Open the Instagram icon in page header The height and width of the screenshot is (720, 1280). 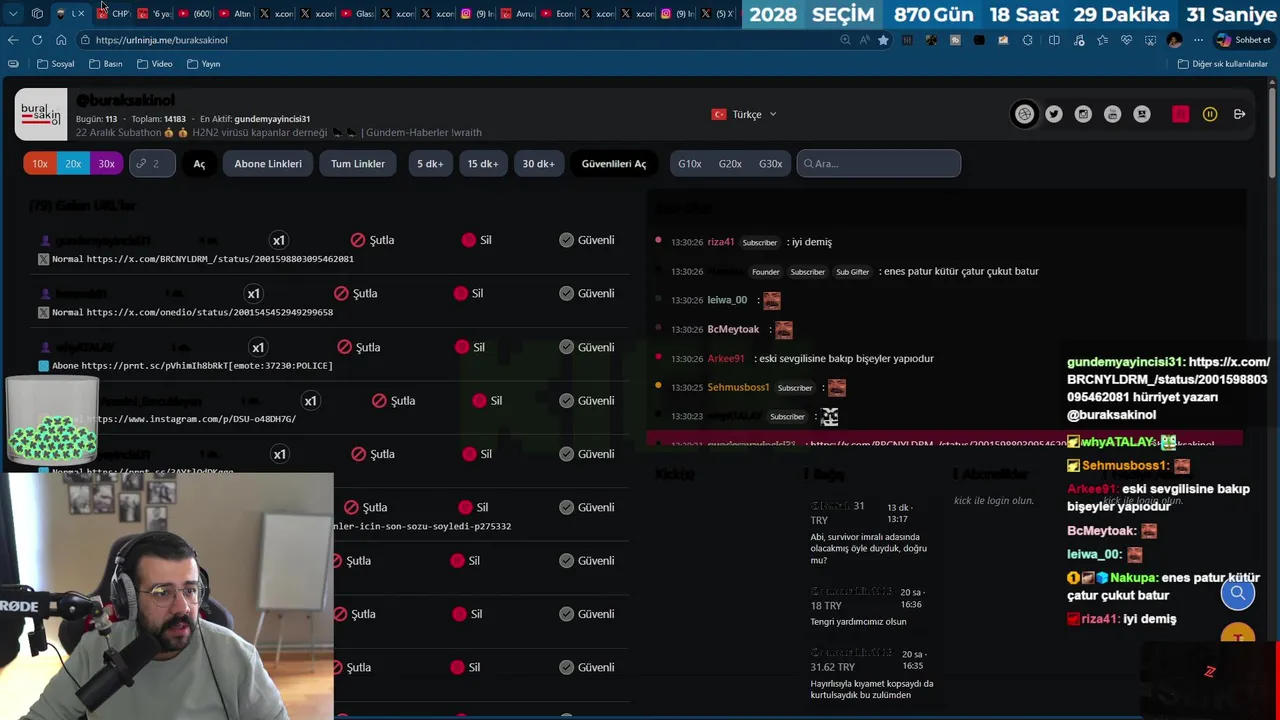[1083, 114]
